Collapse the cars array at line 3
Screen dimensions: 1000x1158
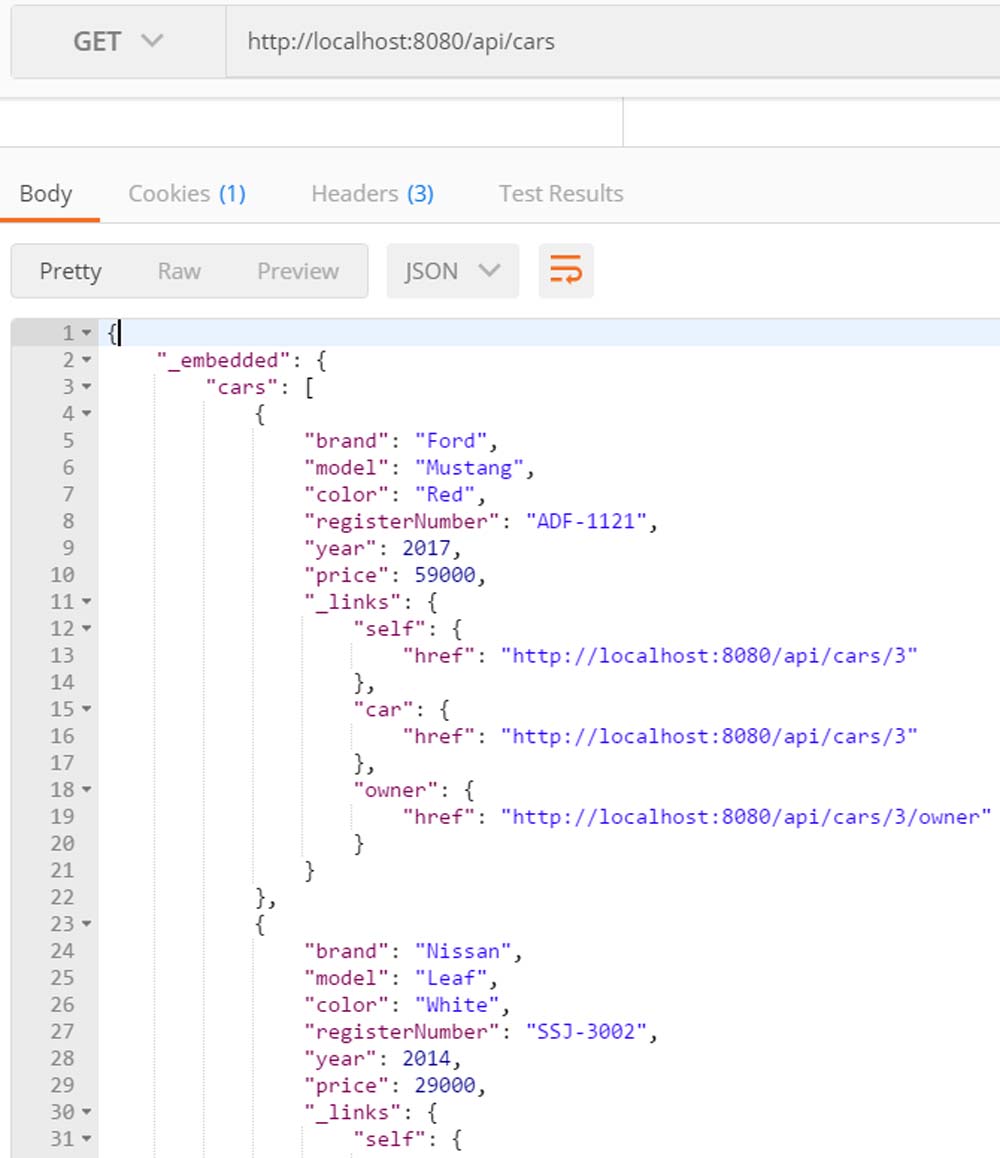click(87, 387)
